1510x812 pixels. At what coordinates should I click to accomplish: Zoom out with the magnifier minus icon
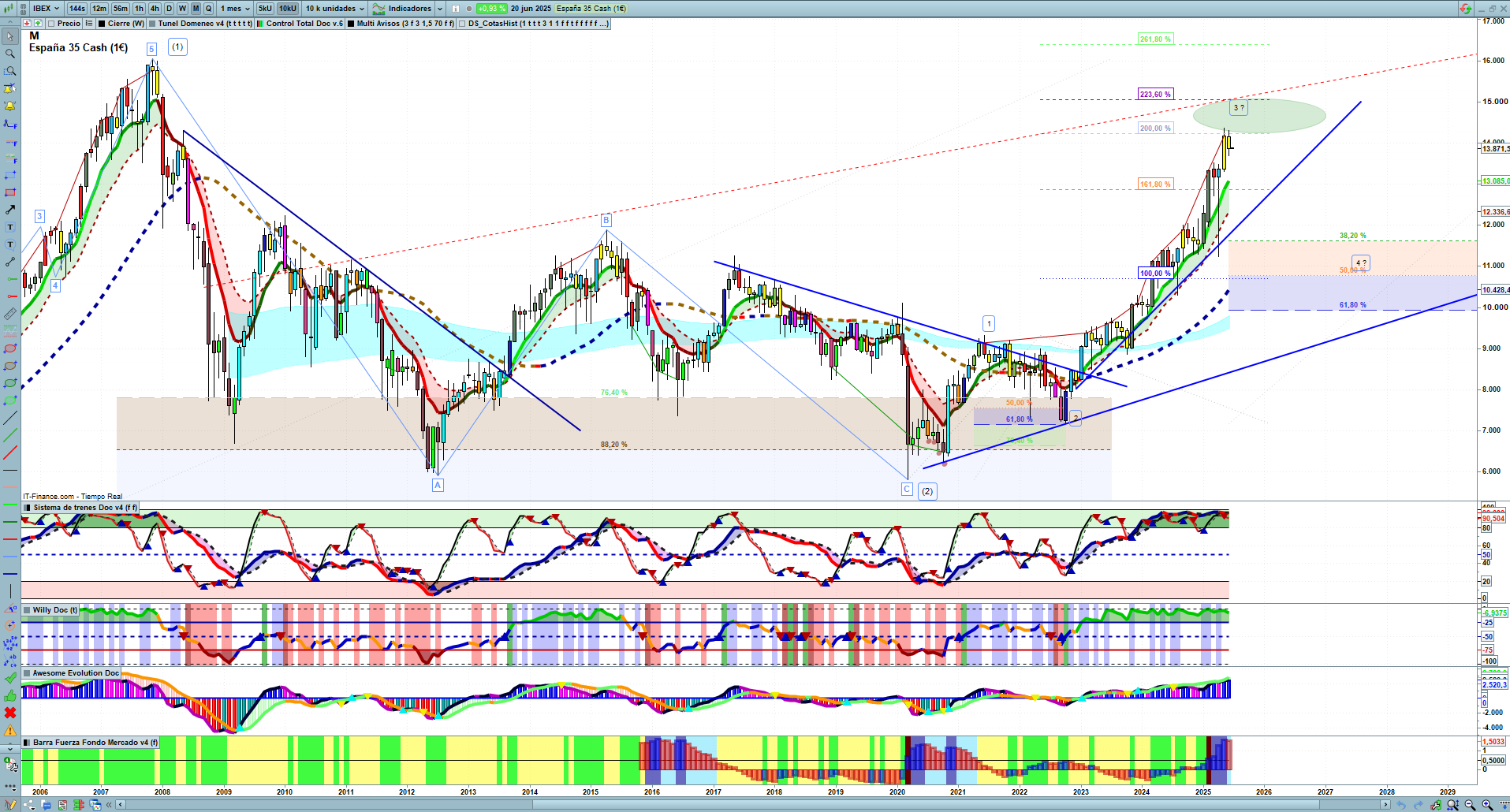click(1471, 805)
